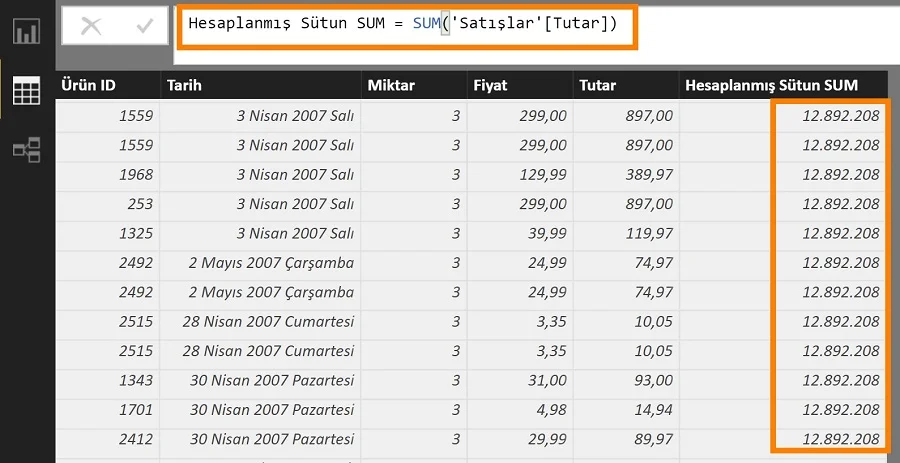
Task: Commit formula with the checkmark icon
Action: pyautogui.click(x=145, y=27)
